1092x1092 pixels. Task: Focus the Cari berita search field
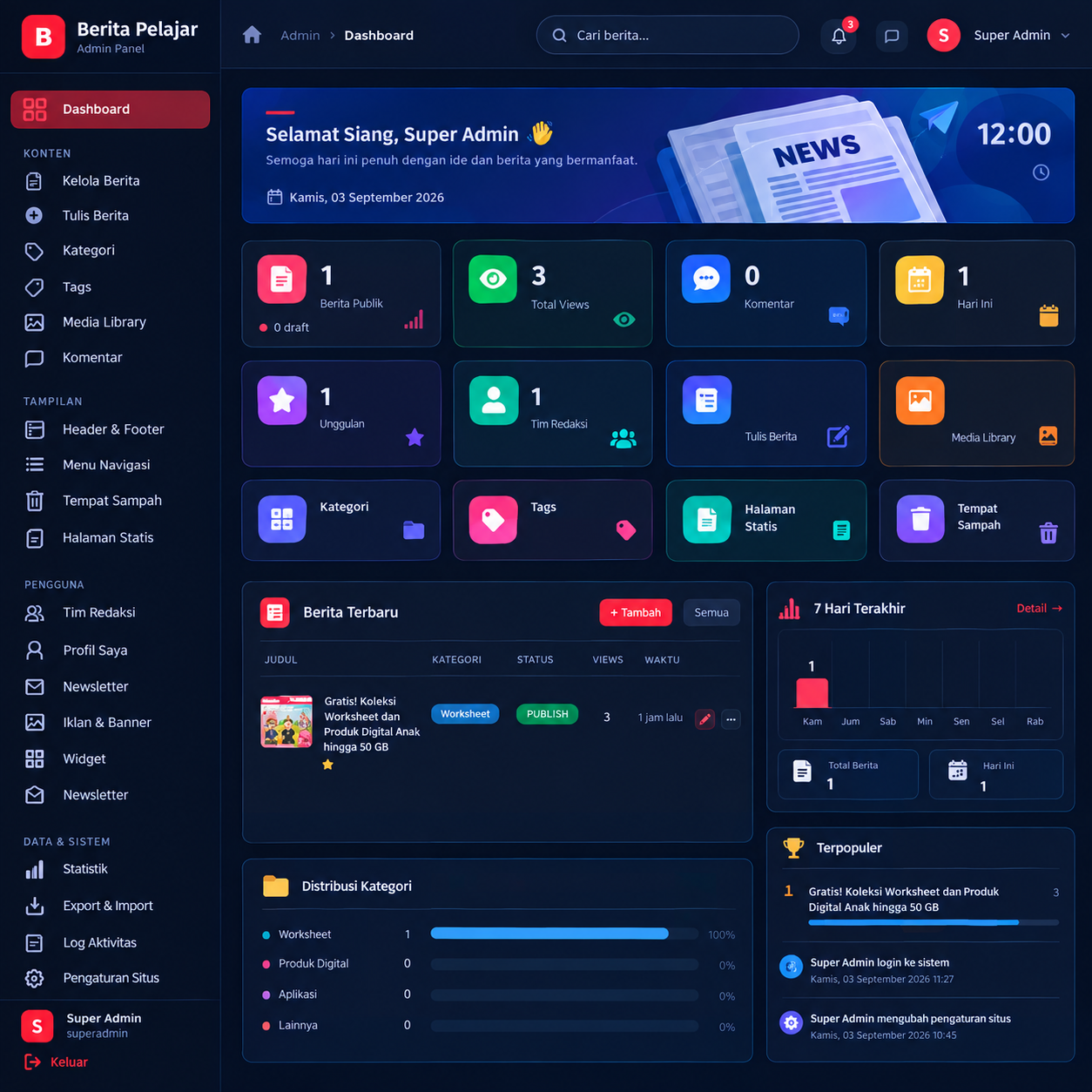click(x=667, y=36)
